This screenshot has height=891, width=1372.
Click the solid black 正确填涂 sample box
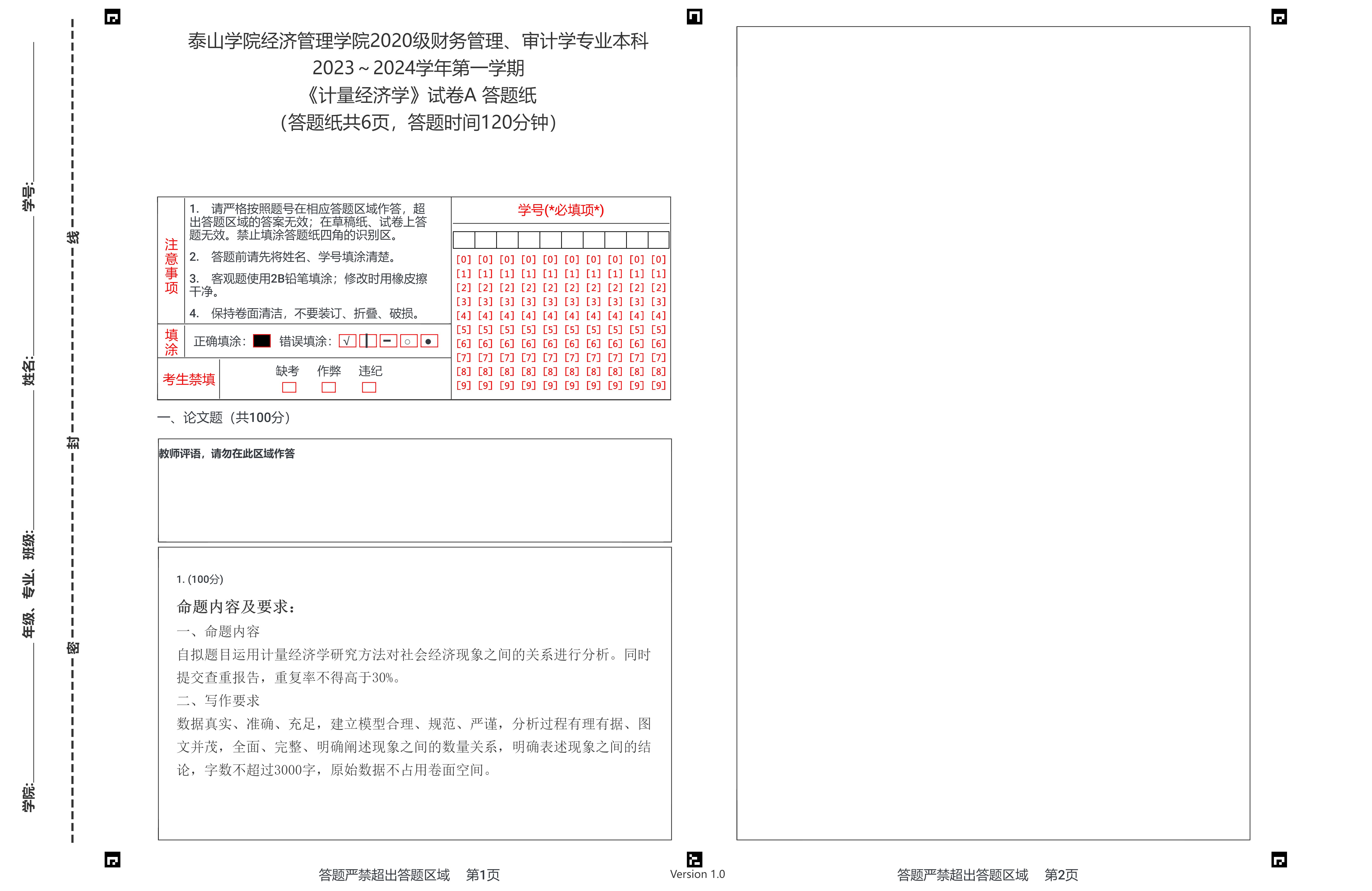262,341
